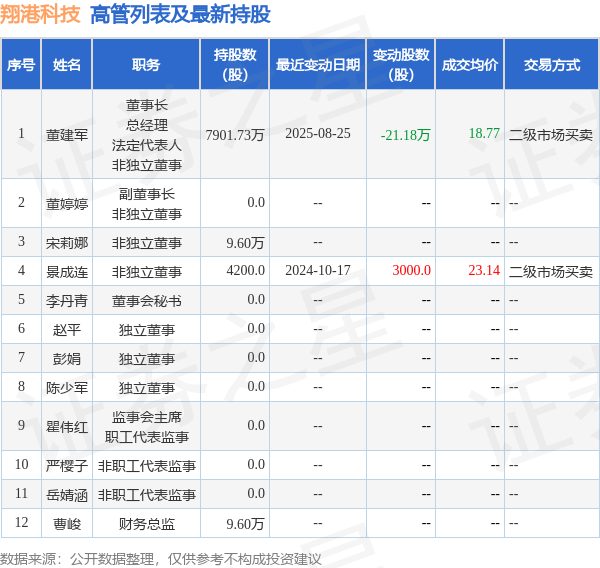Click 法定代表人 in 董建军's titles

(x=147, y=145)
